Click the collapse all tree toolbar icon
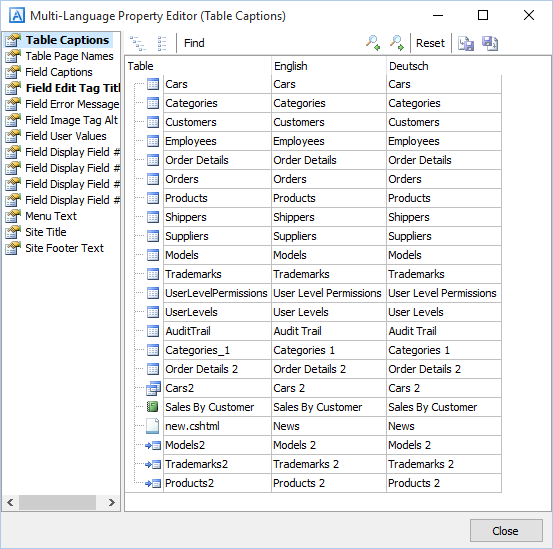This screenshot has height=549, width=553. tap(162, 43)
